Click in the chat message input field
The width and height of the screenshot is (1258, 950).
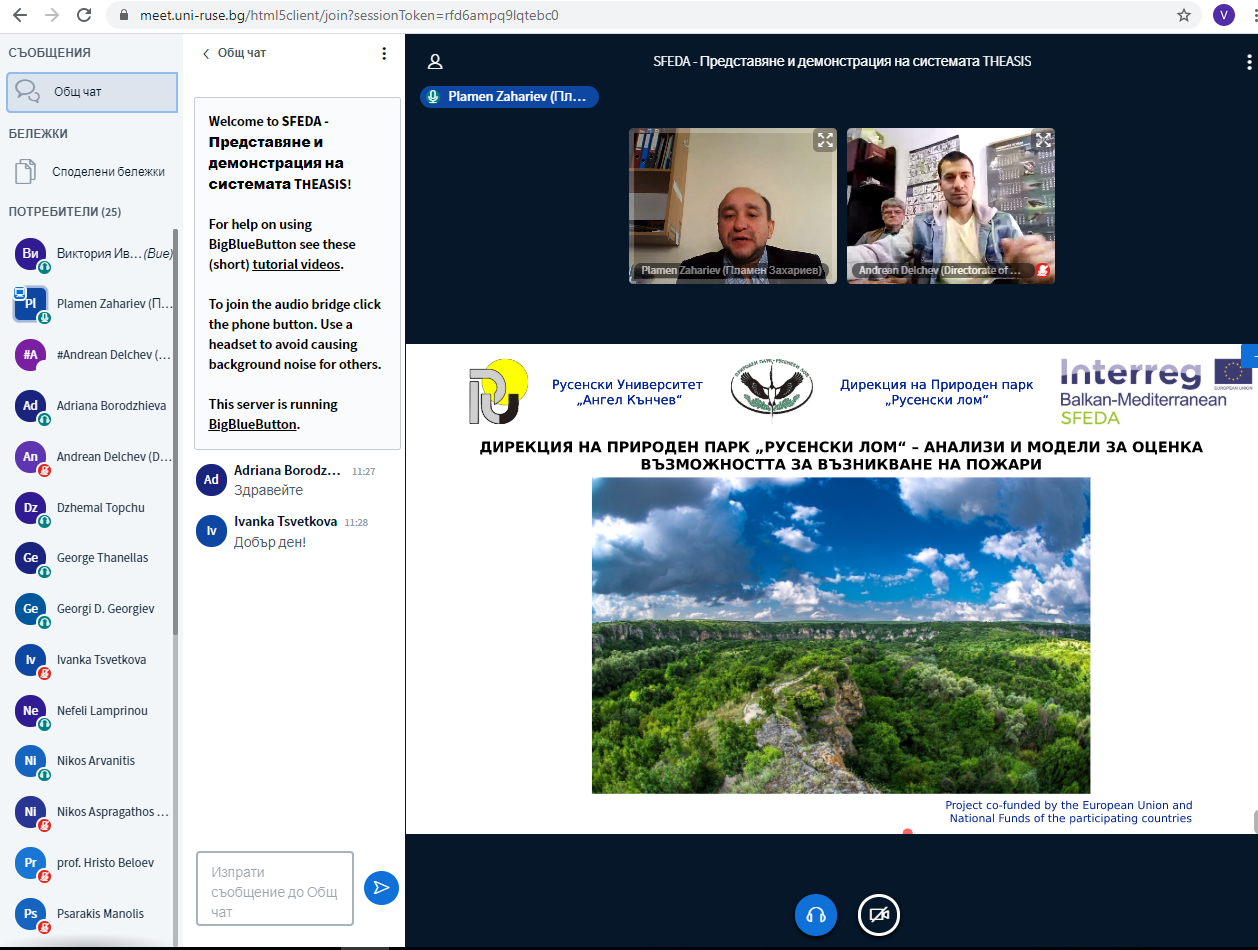coord(275,888)
